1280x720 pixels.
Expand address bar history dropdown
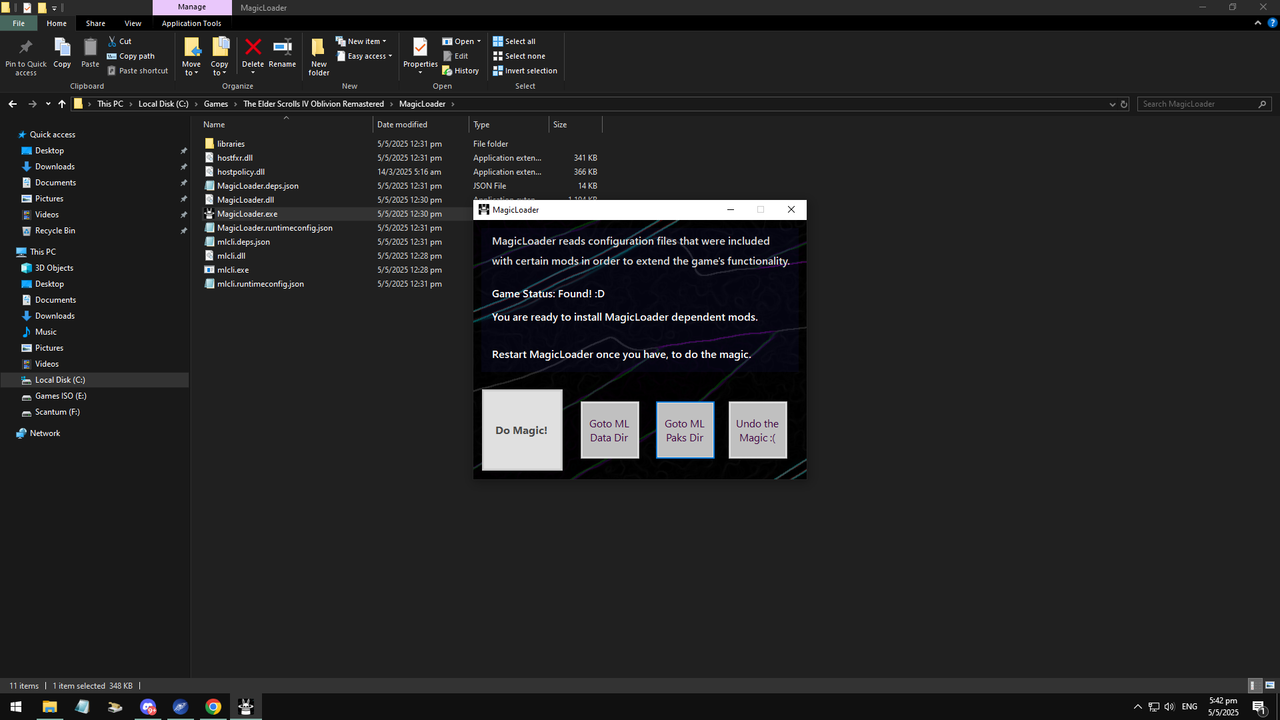(x=1113, y=104)
